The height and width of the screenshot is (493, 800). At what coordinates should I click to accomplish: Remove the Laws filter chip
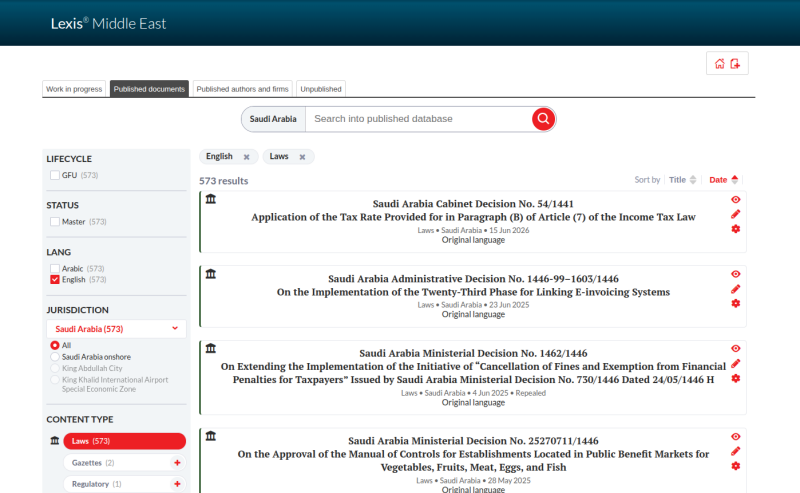(302, 157)
